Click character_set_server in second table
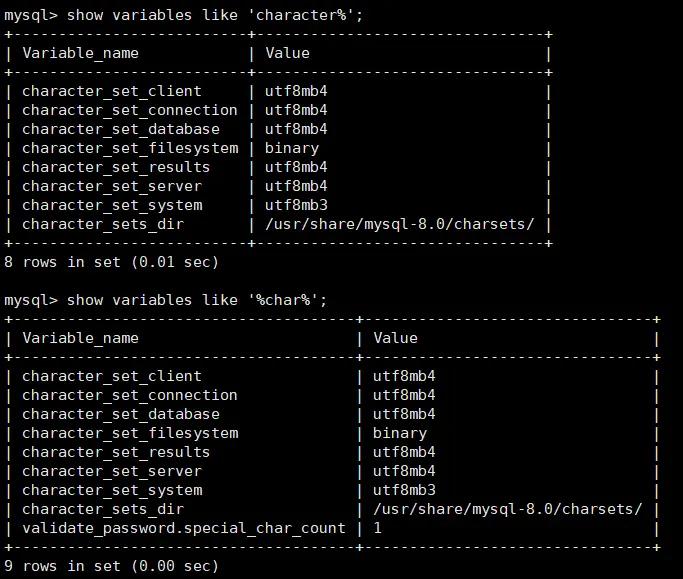The width and height of the screenshot is (683, 579). [111, 471]
